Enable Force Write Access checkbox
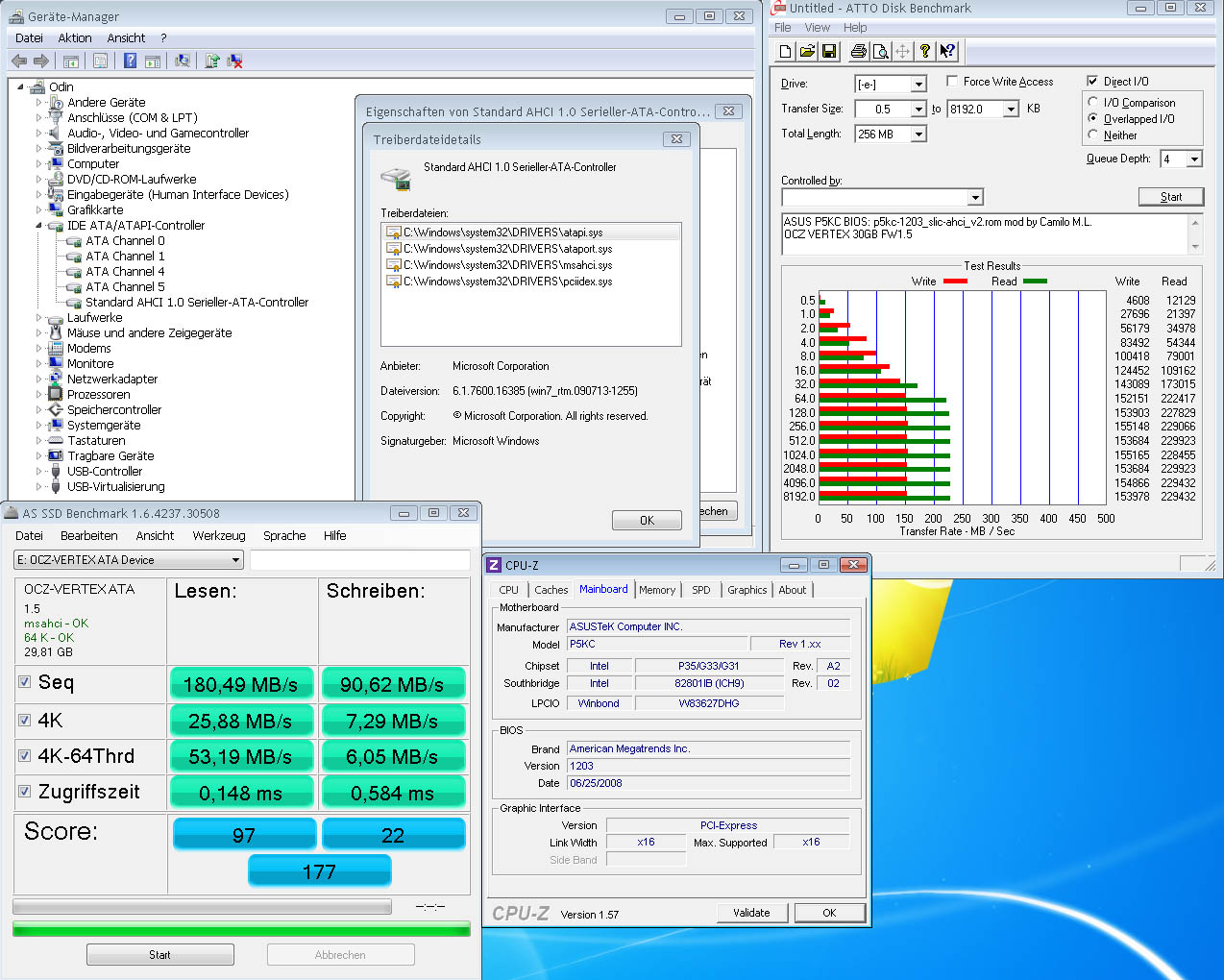This screenshot has height=980, width=1224. [952, 81]
